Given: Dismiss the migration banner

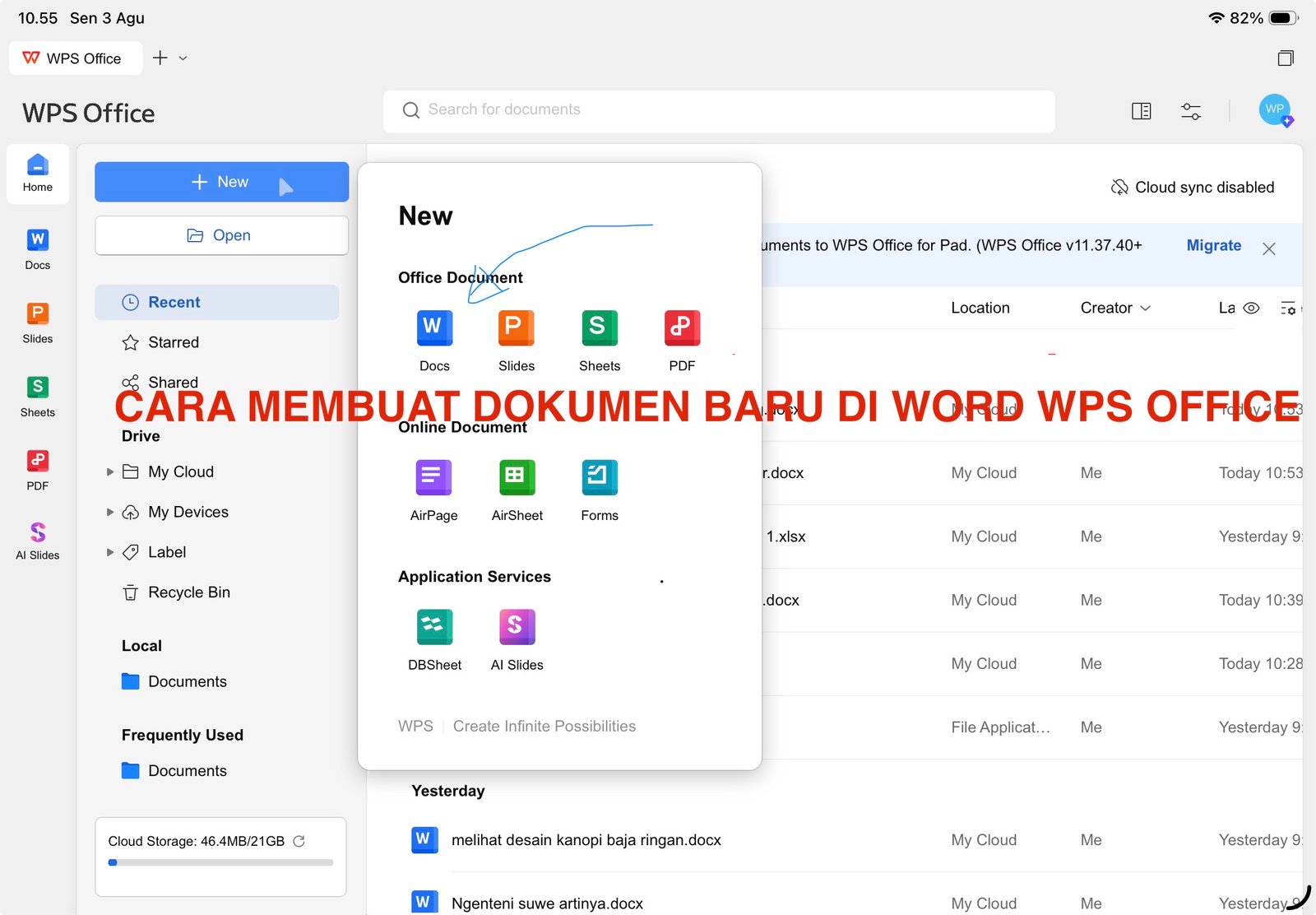Looking at the screenshot, I should point(1269,248).
